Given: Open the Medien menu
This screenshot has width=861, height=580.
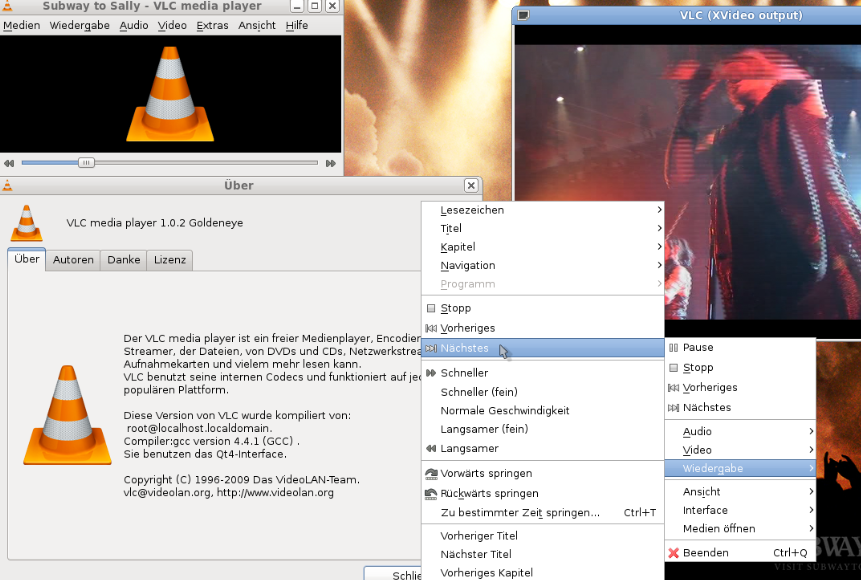Looking at the screenshot, I should click(21, 25).
